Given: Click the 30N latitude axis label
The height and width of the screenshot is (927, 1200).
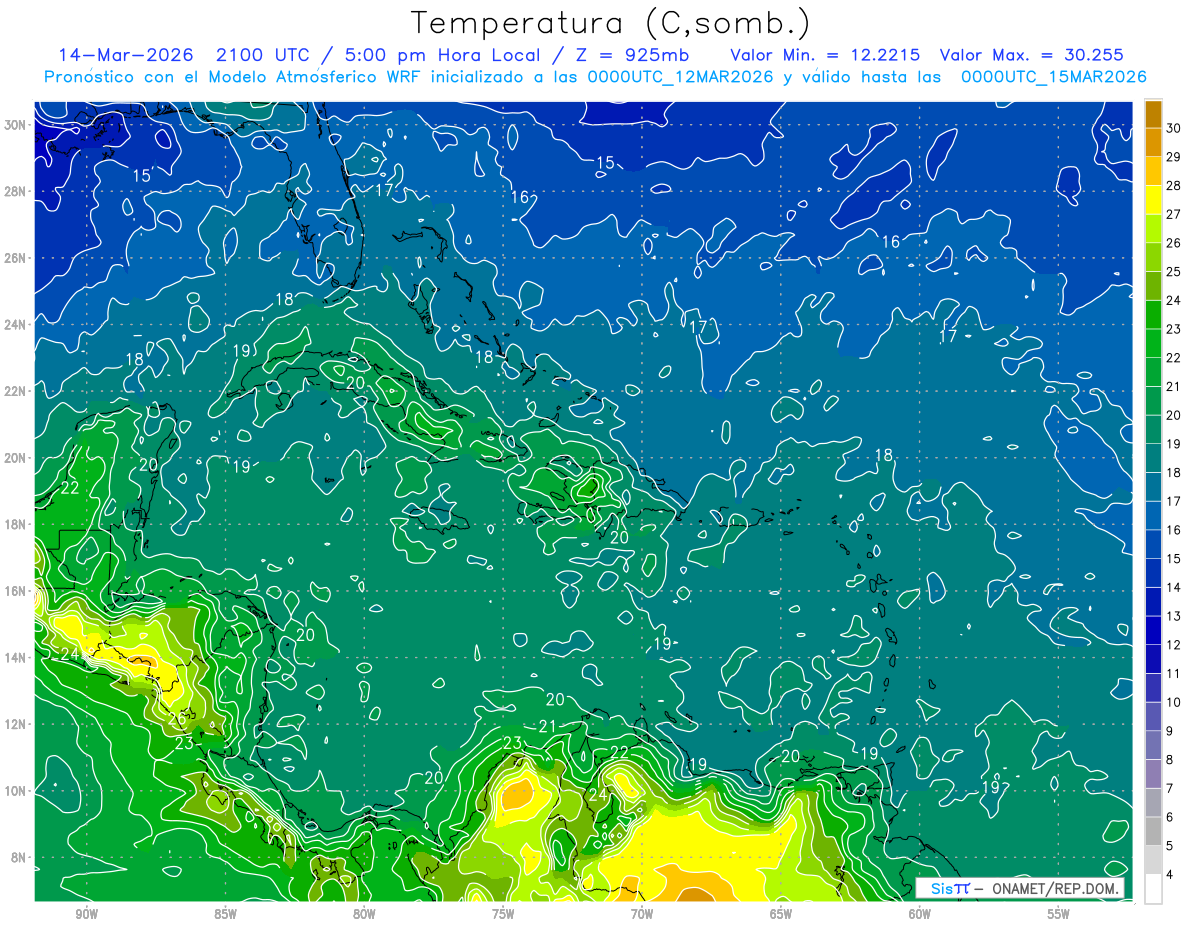Looking at the screenshot, I should [x=15, y=124].
